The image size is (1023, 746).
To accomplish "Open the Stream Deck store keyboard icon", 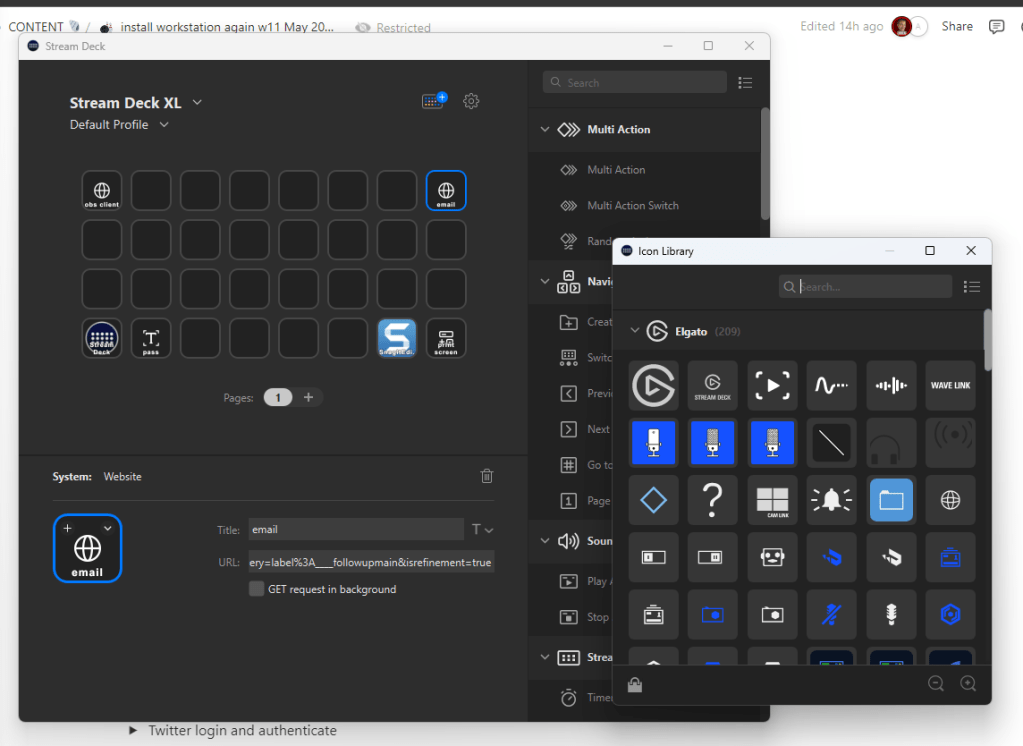I will tap(434, 101).
